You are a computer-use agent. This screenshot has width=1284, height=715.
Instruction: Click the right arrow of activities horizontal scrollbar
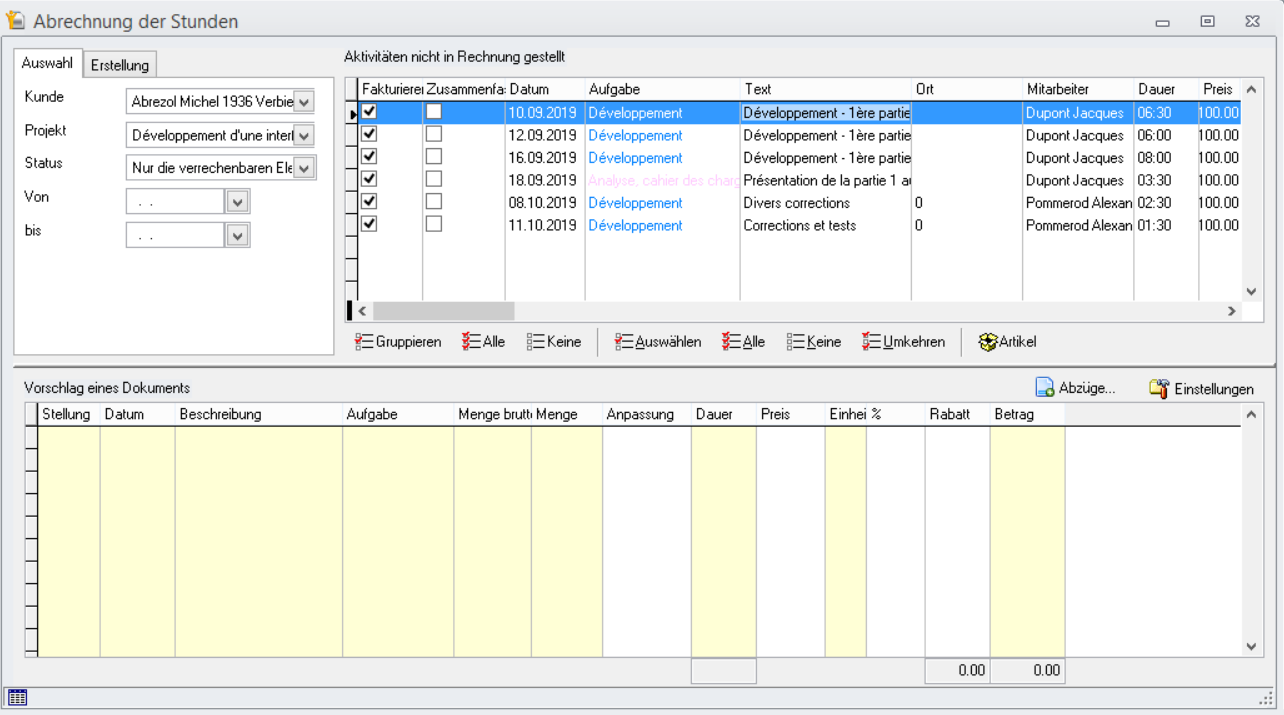[1232, 311]
